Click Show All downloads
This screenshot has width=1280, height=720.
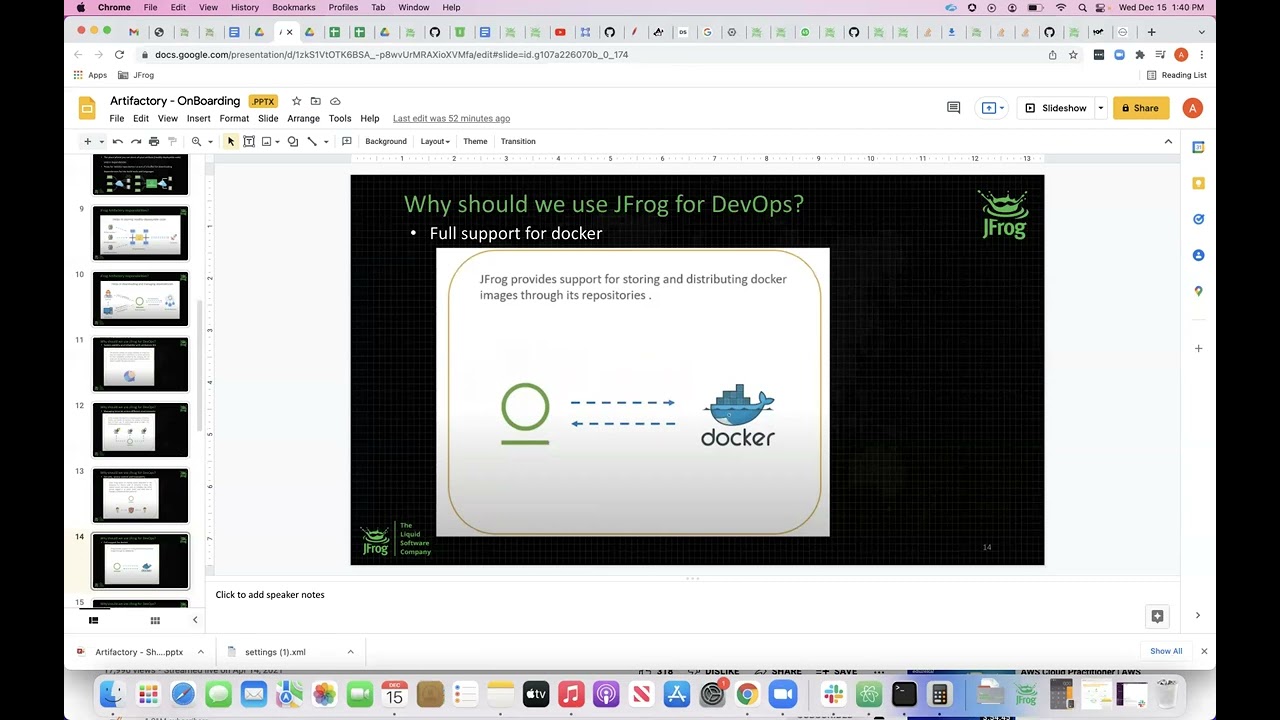click(x=1166, y=651)
